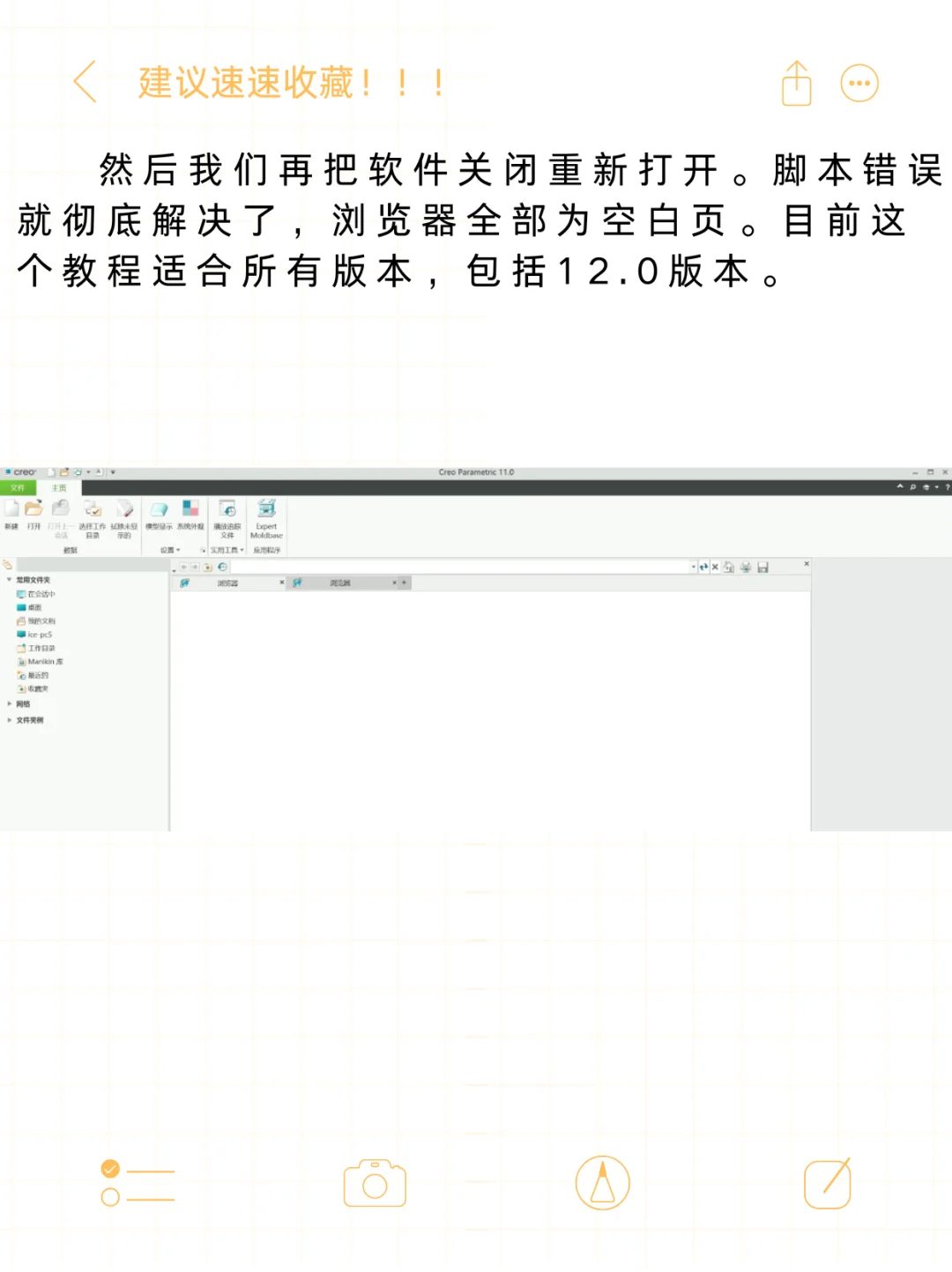Viewport: 952px width, 1272px height.
Task: Launch the Expert Moldbase application icon
Action: (266, 510)
